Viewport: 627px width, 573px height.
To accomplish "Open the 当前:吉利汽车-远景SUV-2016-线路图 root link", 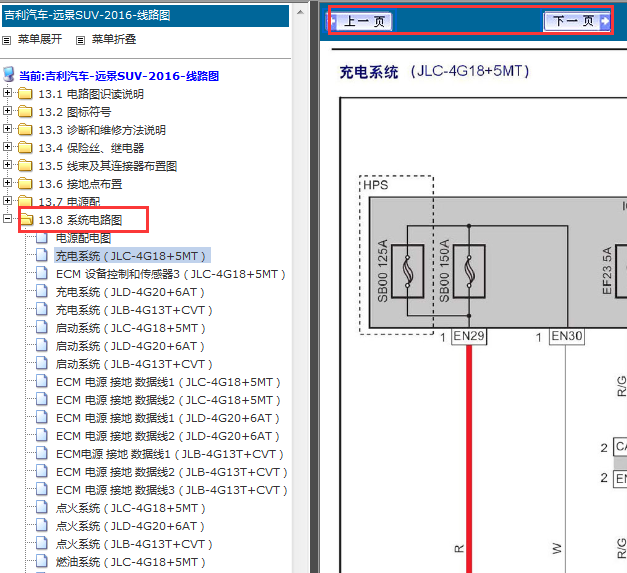I will pyautogui.click(x=119, y=76).
